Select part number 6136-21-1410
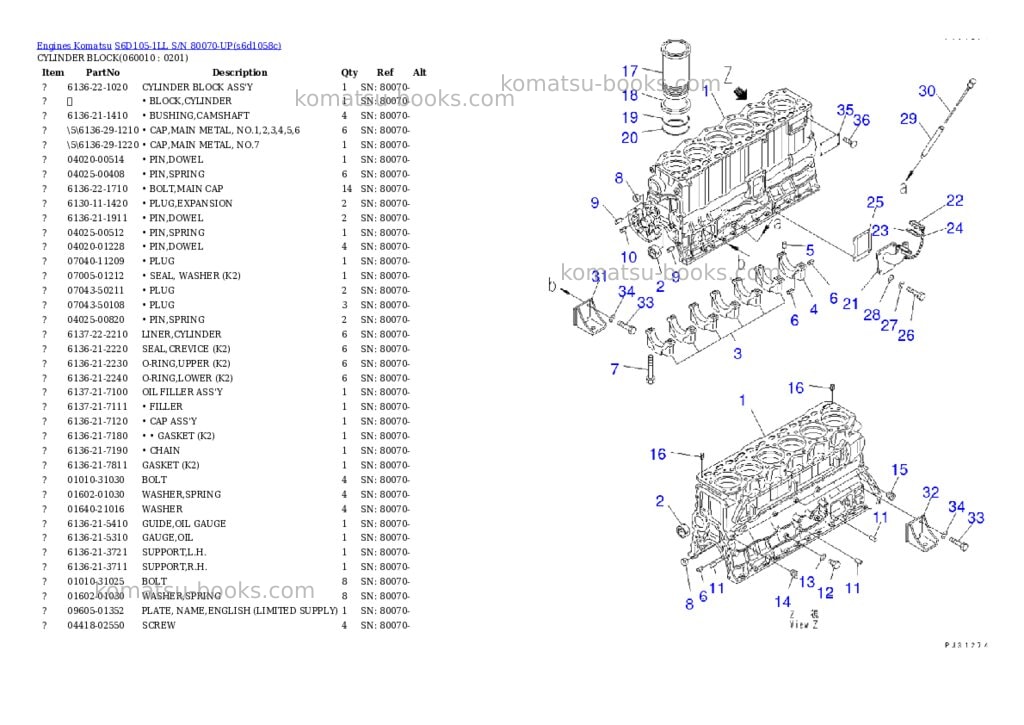The height and width of the screenshot is (725, 1024). click(x=97, y=116)
